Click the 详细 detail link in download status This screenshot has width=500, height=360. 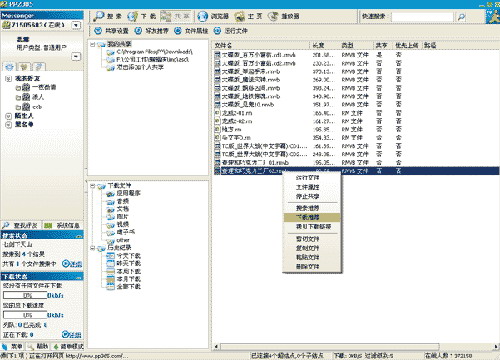(x=72, y=334)
